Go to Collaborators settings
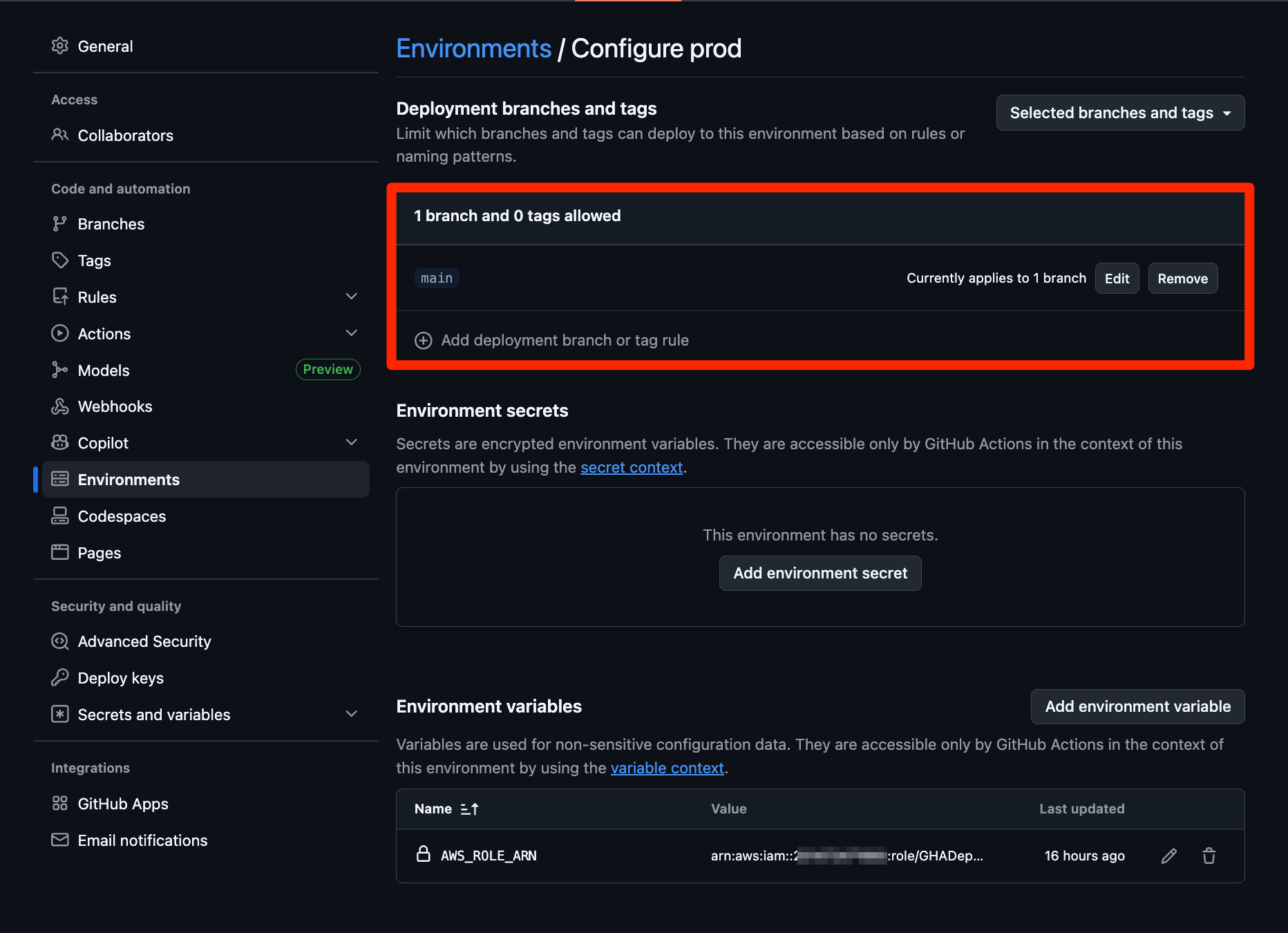The image size is (1288, 933). [x=206, y=135]
